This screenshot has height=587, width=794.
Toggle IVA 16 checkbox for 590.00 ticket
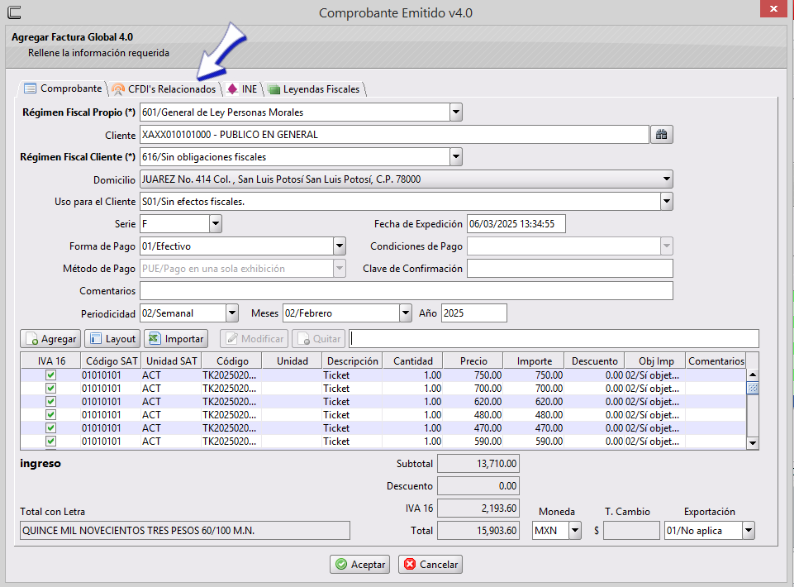pos(51,441)
